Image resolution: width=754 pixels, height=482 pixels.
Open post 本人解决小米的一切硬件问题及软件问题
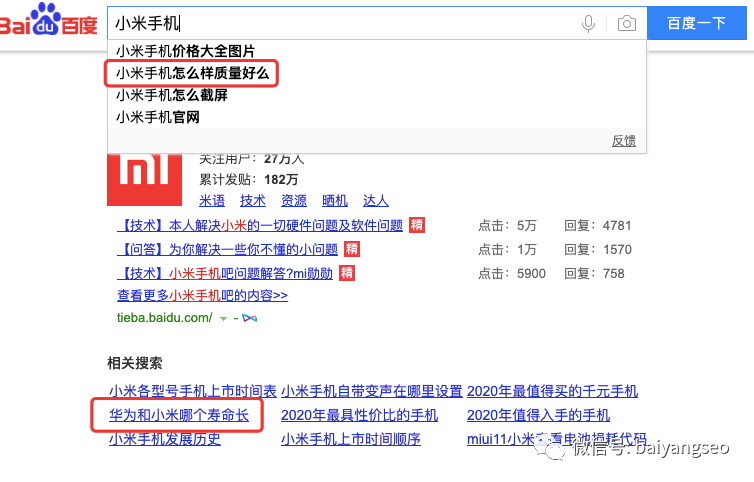pos(260,225)
